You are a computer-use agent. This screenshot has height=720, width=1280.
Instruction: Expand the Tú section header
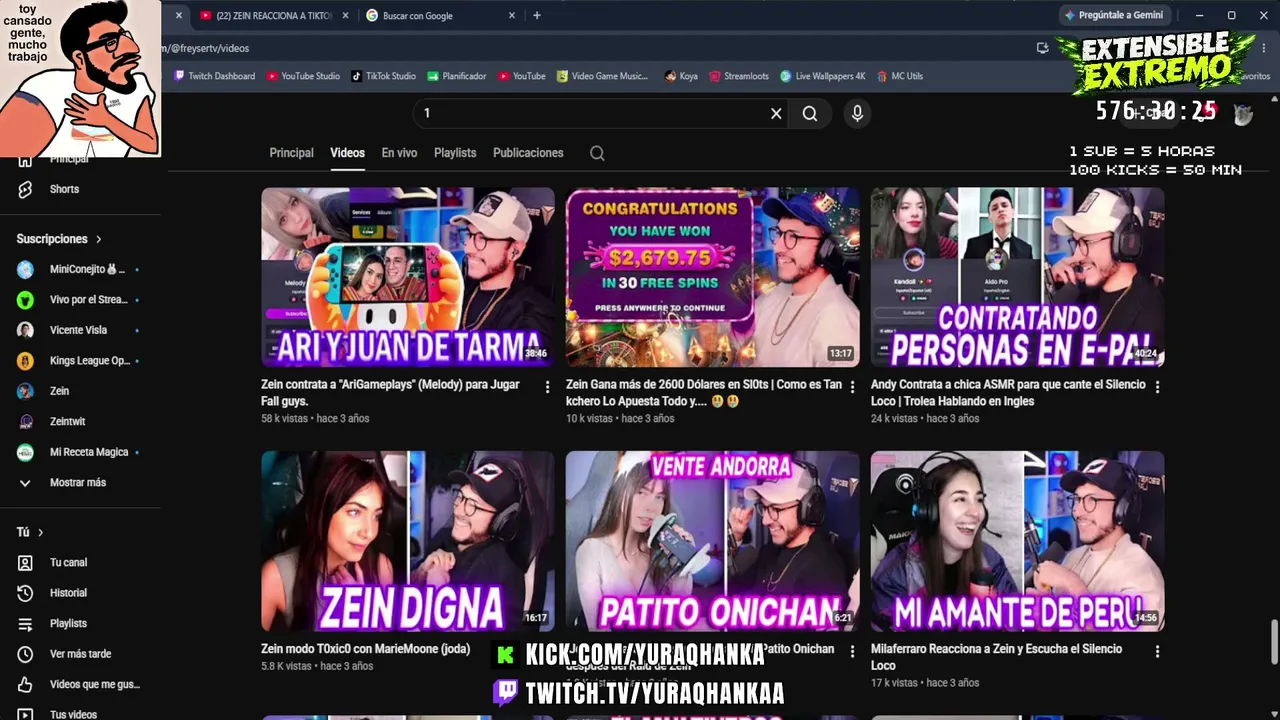[30, 532]
